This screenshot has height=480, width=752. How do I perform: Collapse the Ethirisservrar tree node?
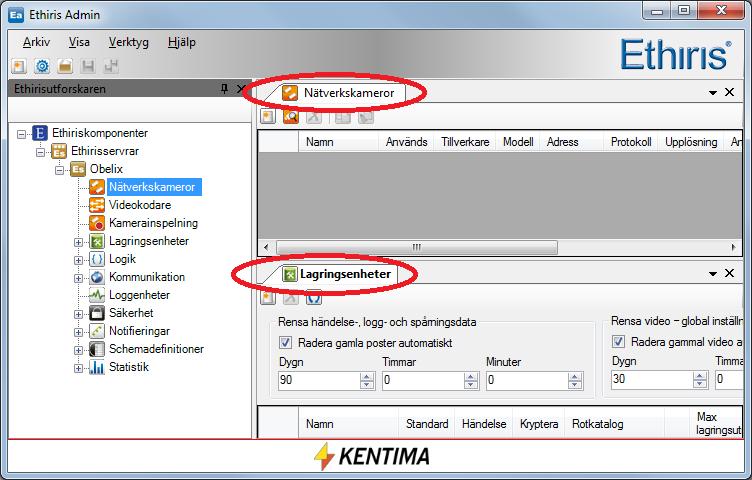[x=40, y=152]
